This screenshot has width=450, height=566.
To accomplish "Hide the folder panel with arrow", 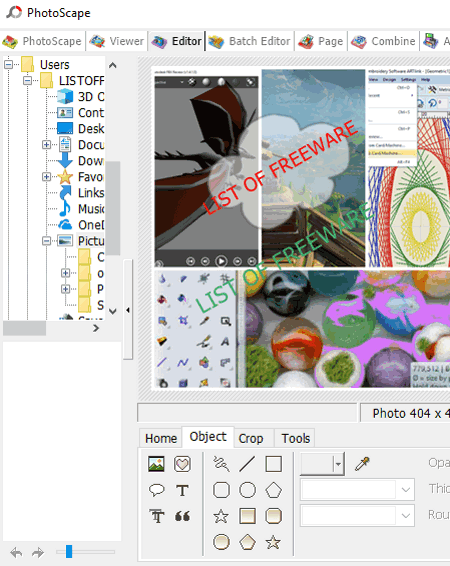I will point(128,310).
